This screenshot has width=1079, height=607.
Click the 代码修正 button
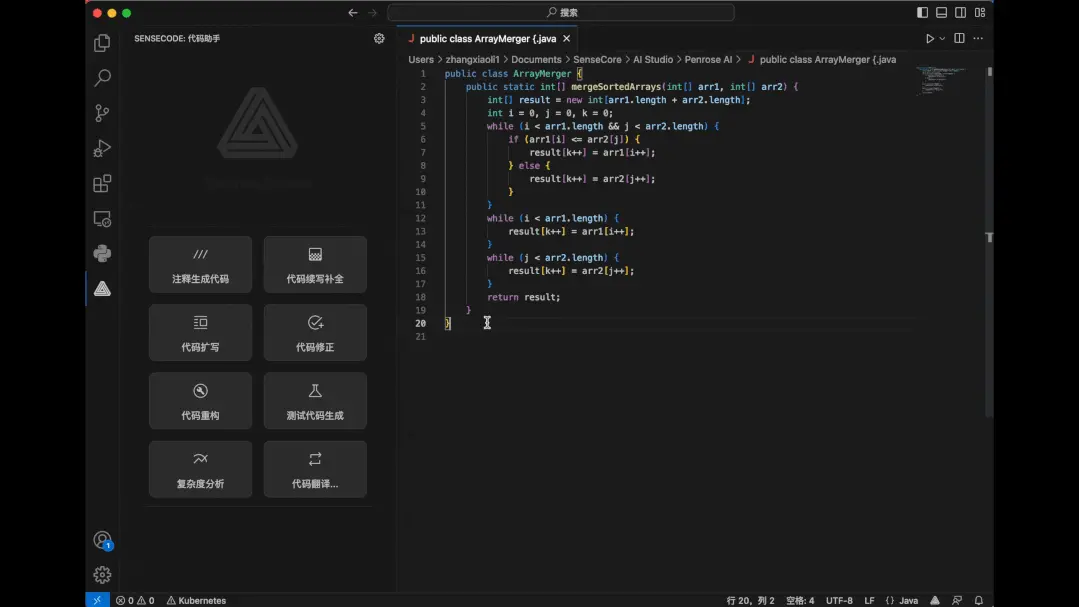coord(315,332)
